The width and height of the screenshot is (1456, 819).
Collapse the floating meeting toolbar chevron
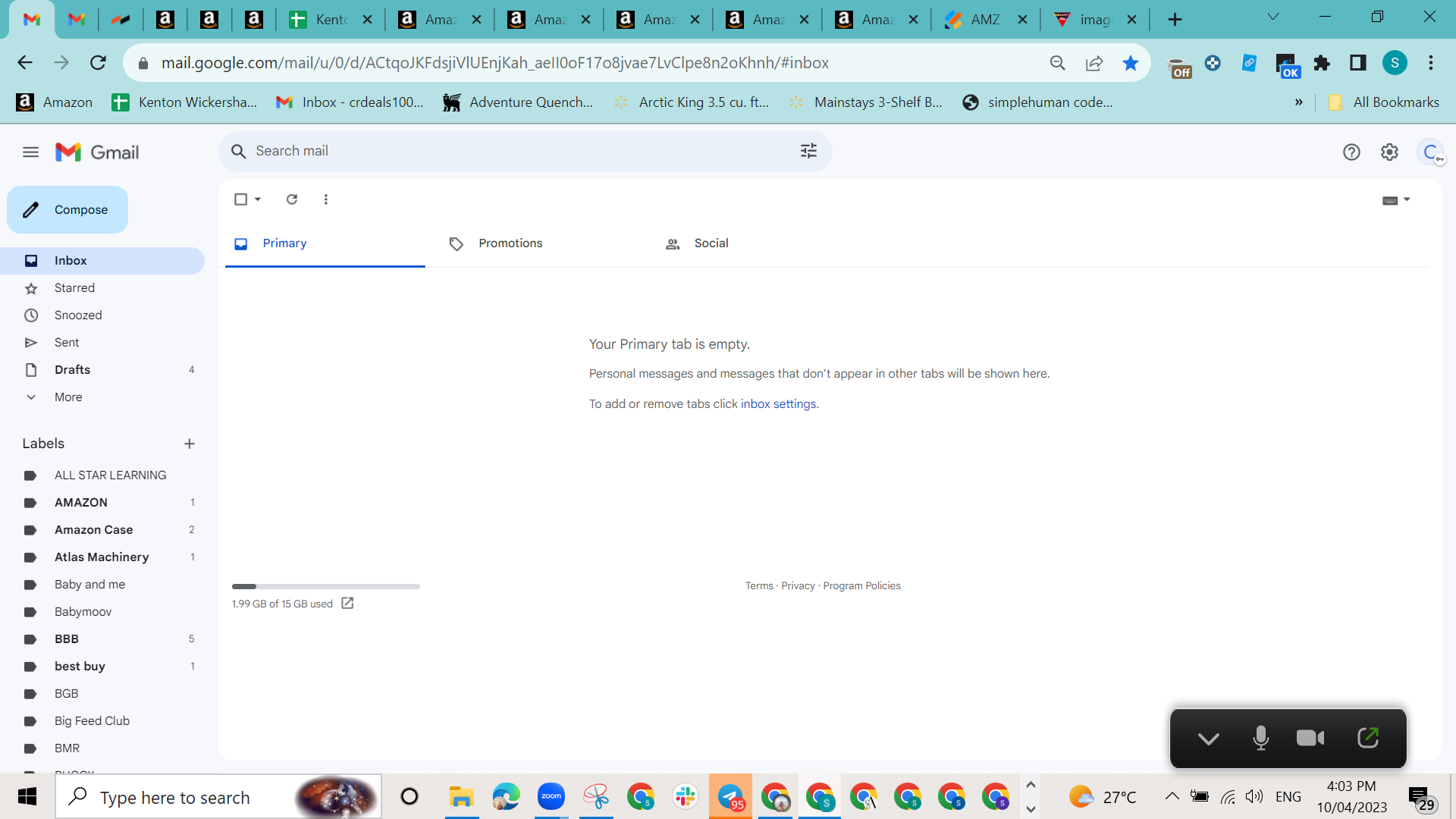[1208, 739]
